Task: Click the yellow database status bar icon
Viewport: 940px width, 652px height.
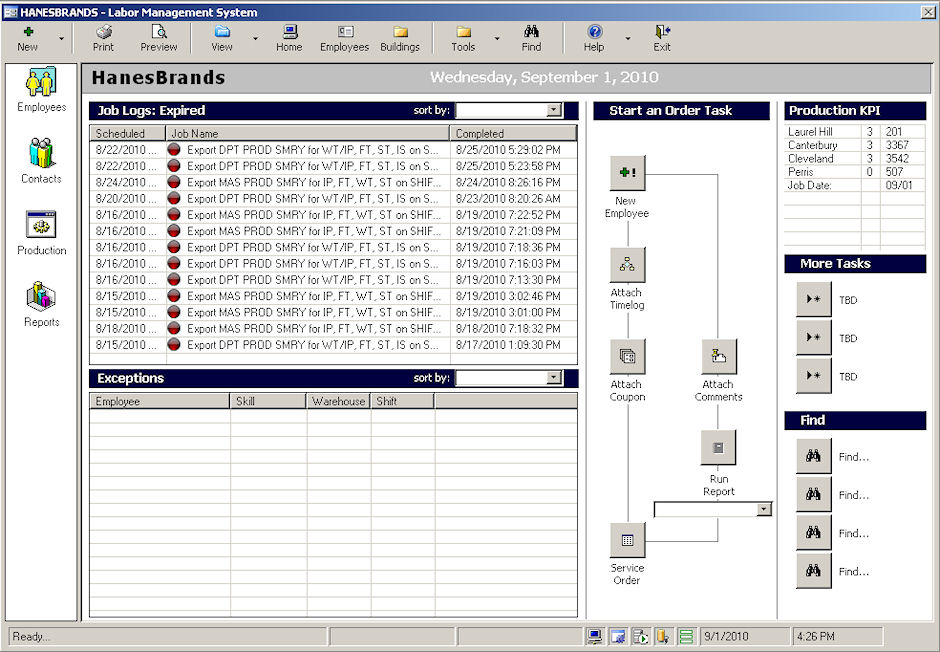Action: [x=663, y=636]
